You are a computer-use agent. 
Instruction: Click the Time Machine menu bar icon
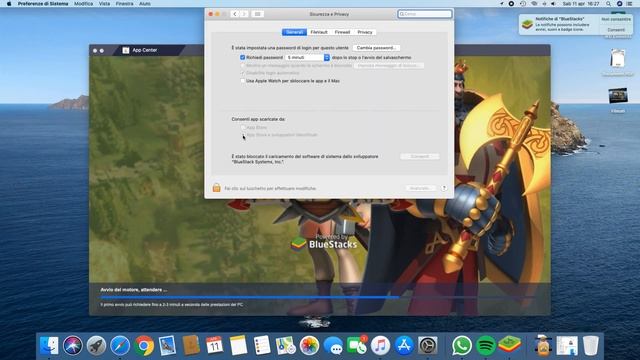click(x=523, y=4)
